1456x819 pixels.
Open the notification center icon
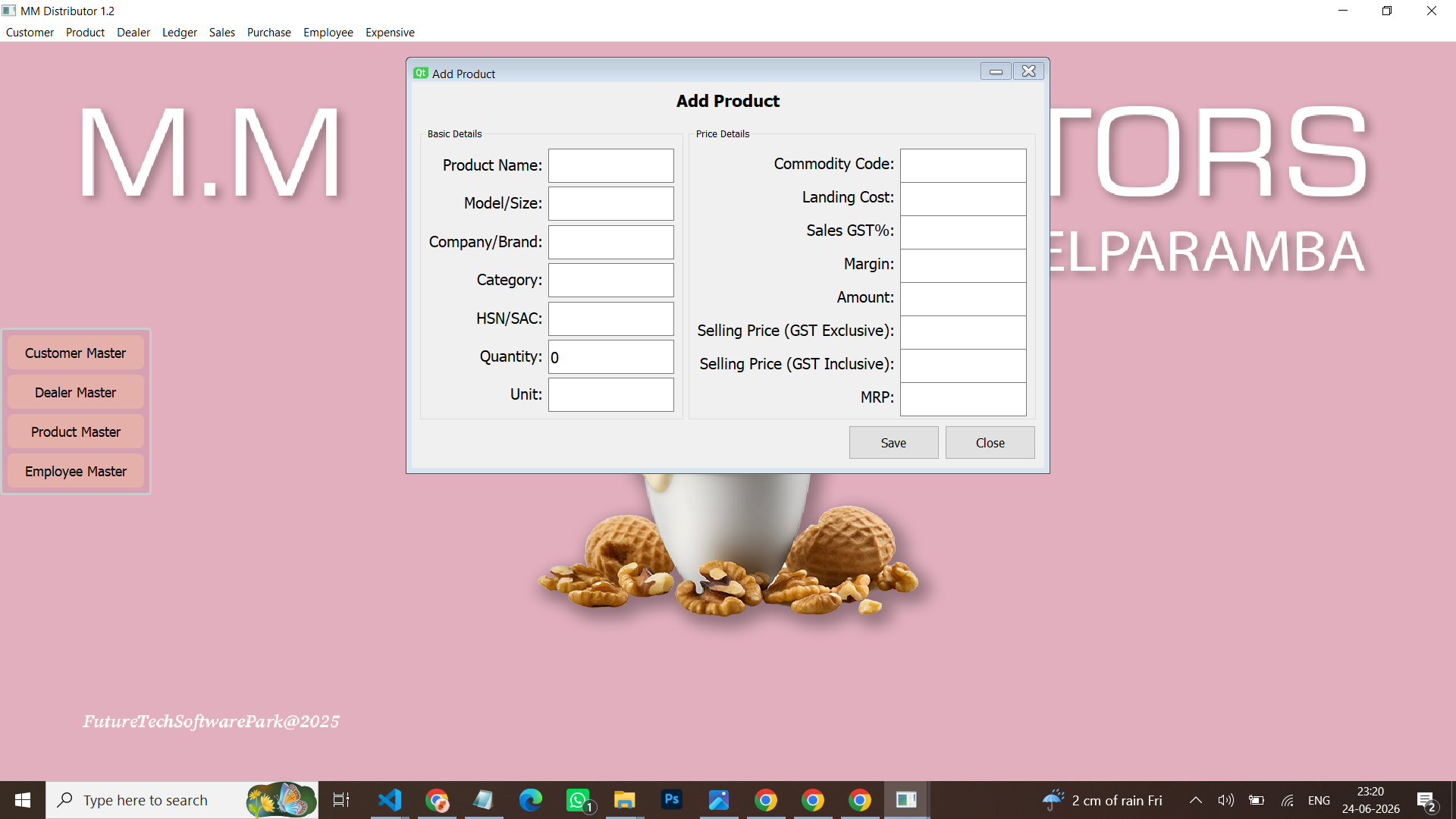pos(1426,800)
